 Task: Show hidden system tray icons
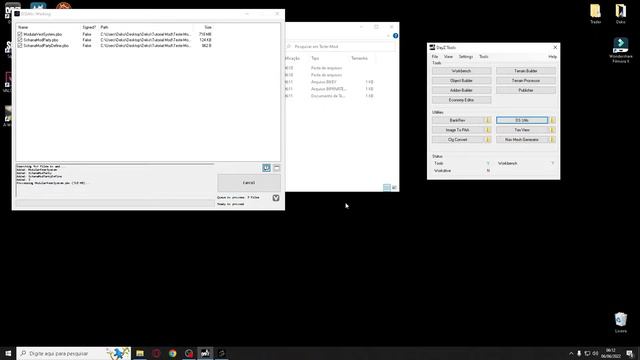(571, 353)
